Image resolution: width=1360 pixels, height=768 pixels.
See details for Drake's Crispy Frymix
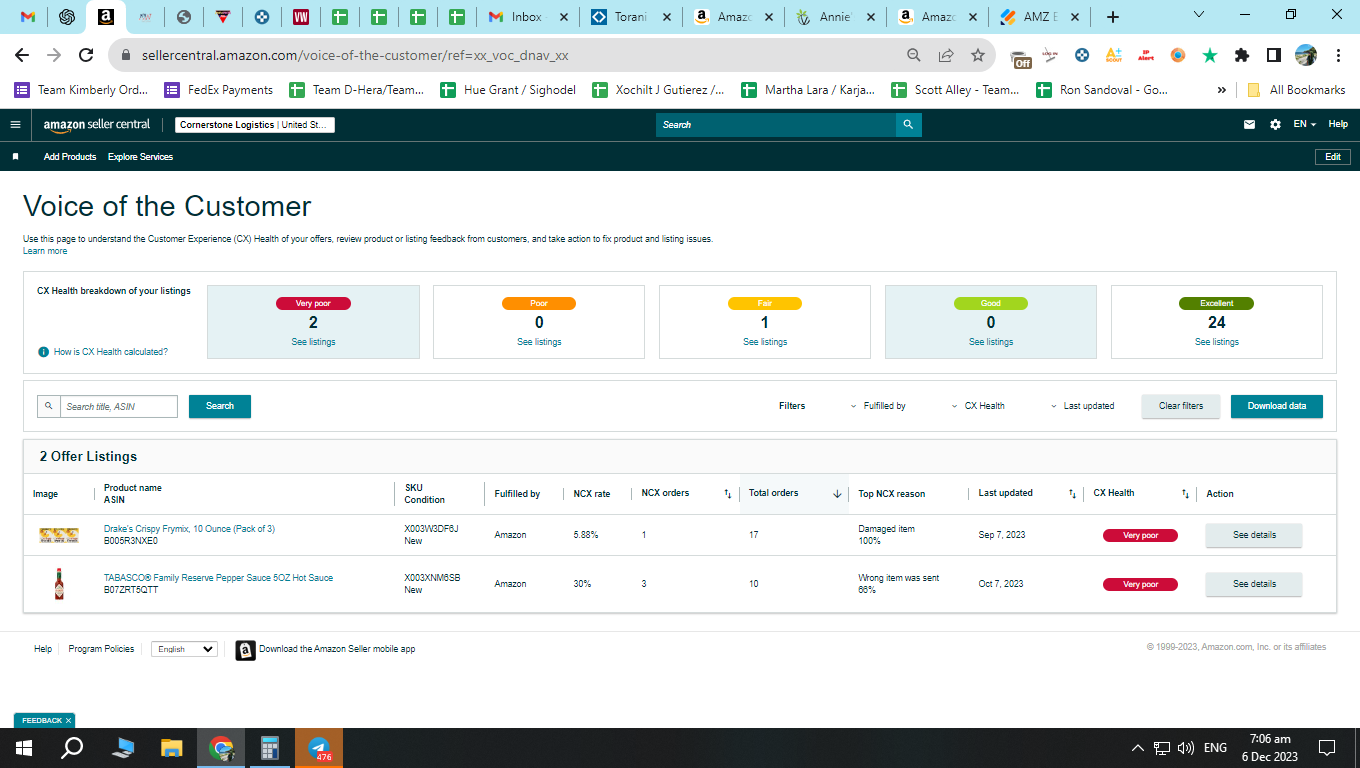coord(1254,535)
